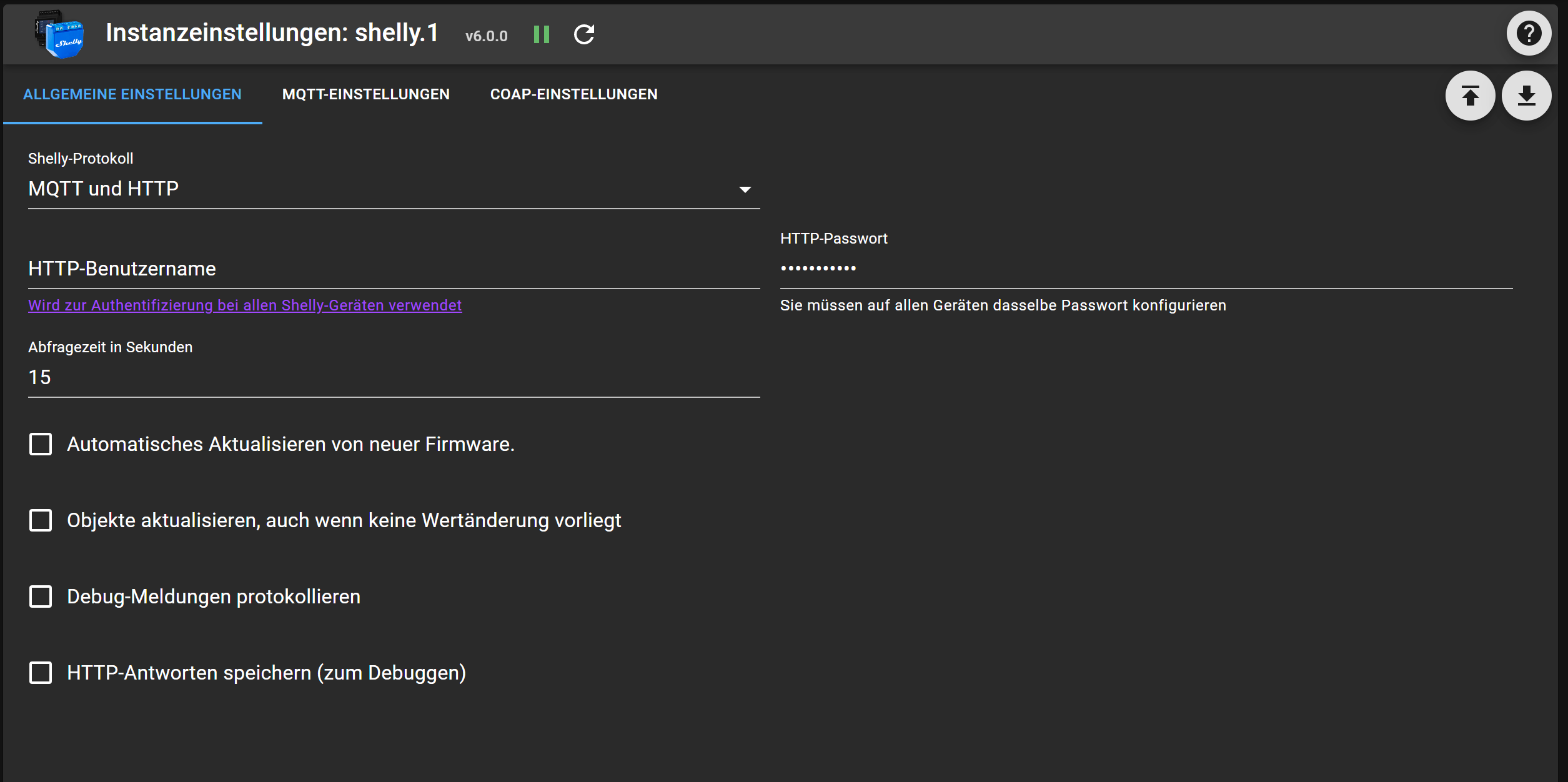
Task: Pause the shelly.1 instance
Action: point(542,34)
